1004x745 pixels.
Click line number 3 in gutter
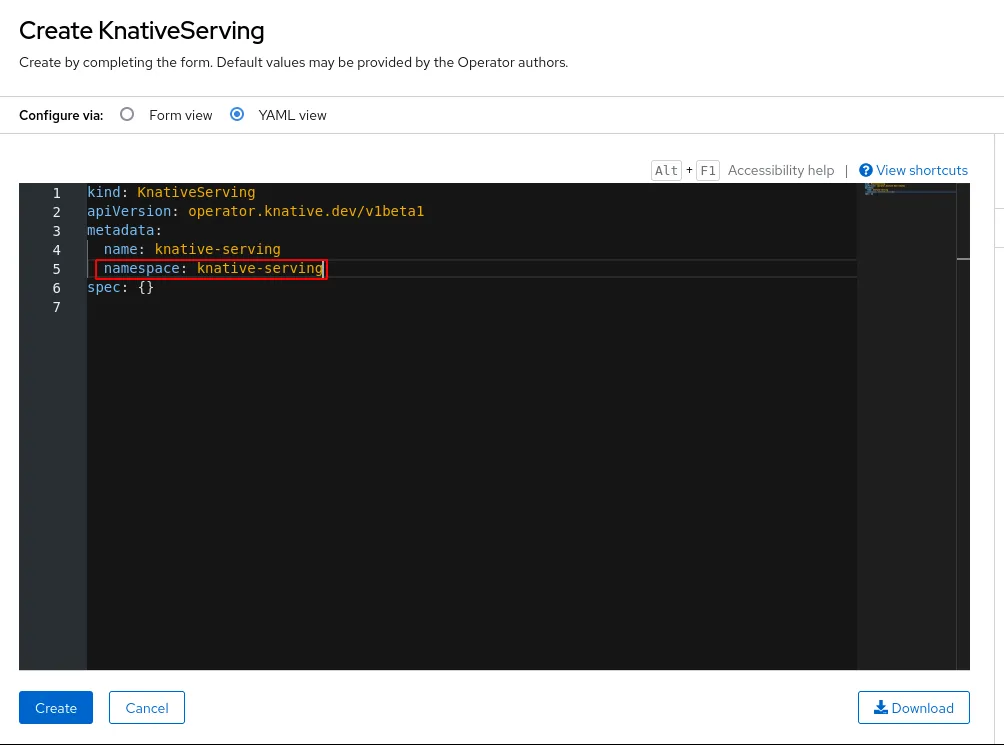(x=57, y=231)
